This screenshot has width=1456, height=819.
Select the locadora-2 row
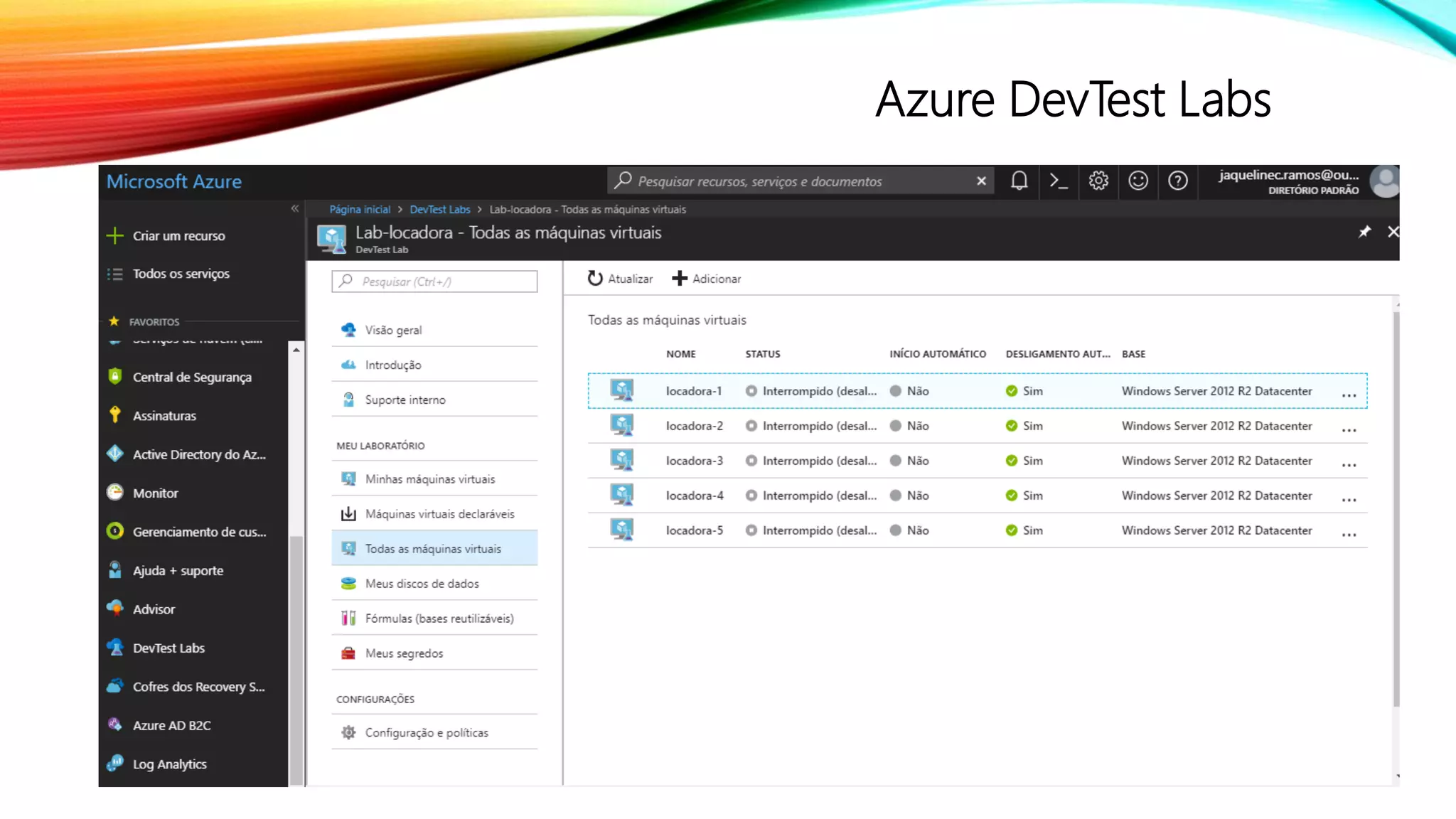[978, 426]
